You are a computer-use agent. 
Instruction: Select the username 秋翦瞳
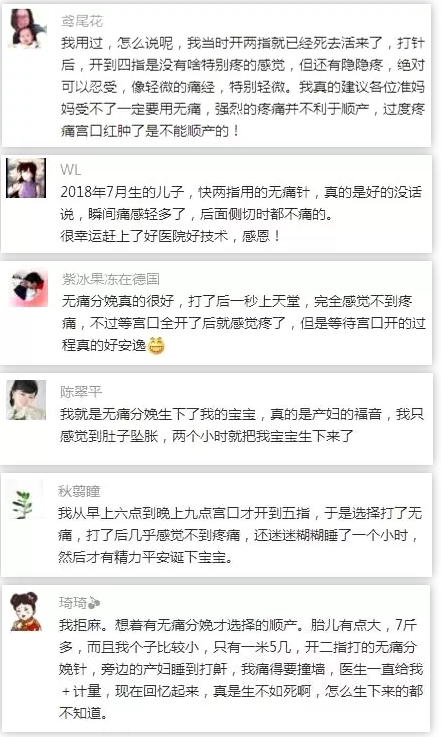coord(79,491)
